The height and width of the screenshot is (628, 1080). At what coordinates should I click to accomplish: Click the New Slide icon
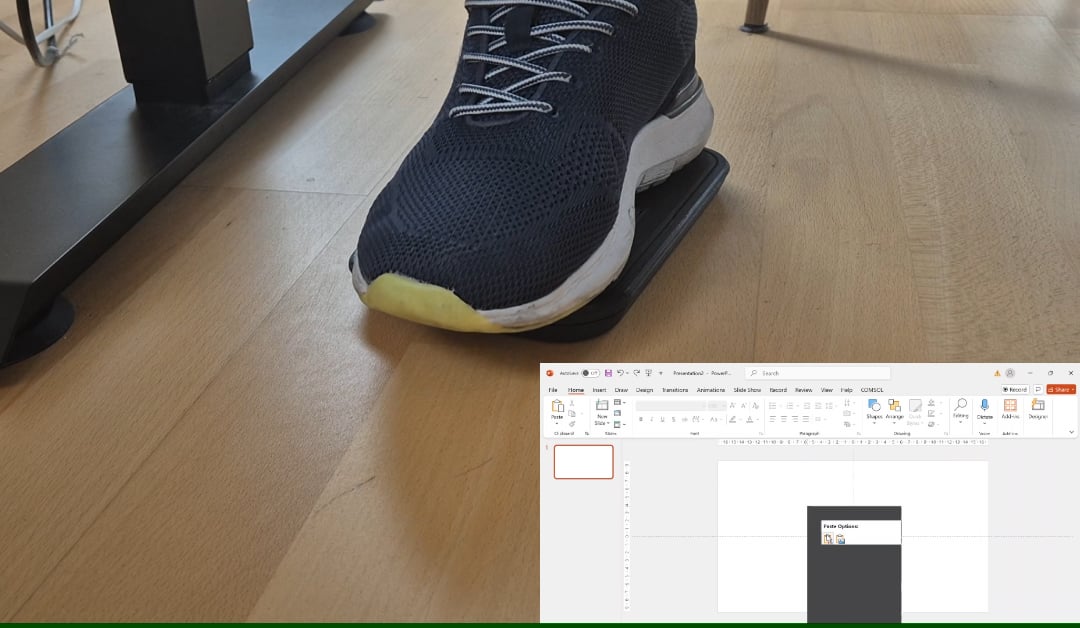point(602,404)
